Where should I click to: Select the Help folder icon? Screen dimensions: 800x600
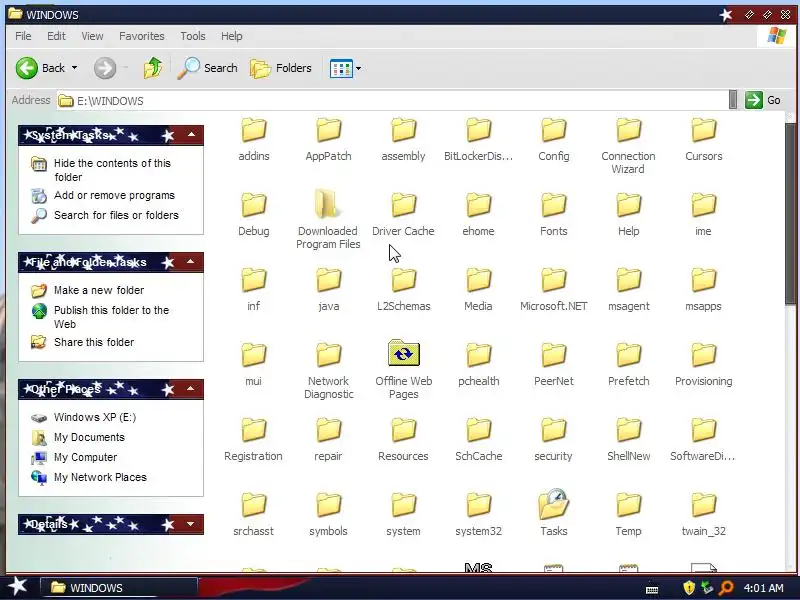[628, 205]
